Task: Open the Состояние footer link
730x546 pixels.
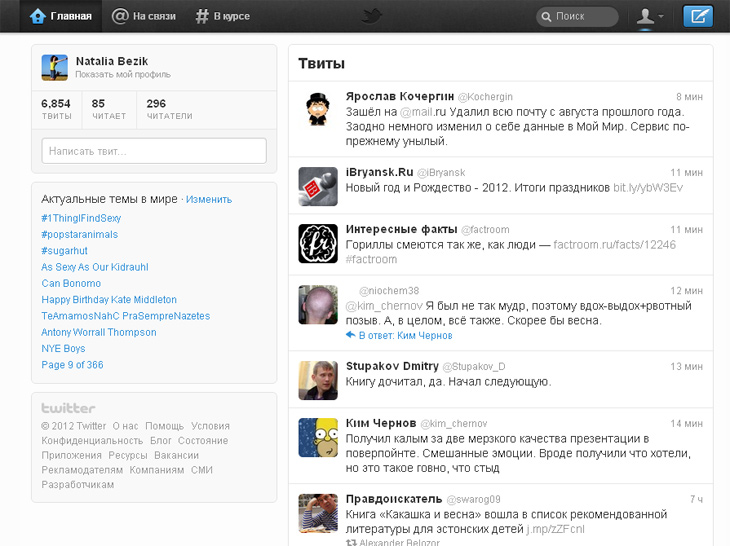Action: (x=203, y=440)
